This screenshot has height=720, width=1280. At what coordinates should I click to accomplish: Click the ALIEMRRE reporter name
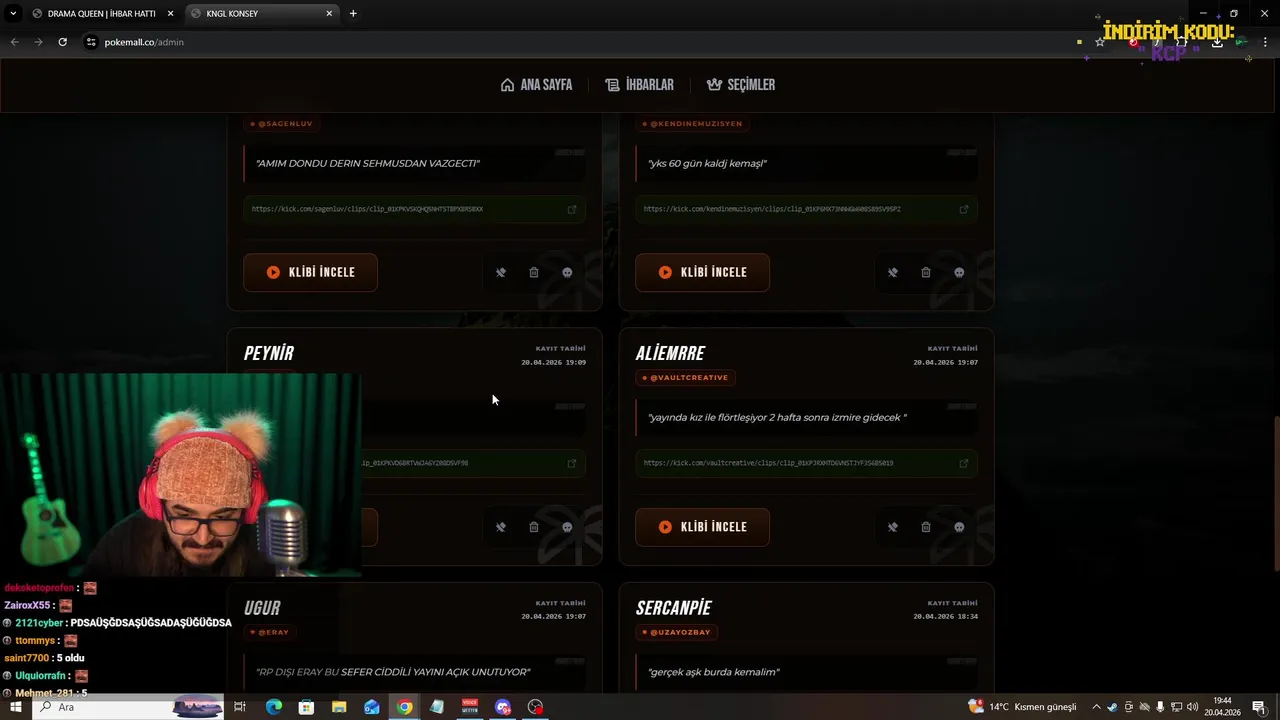click(670, 353)
